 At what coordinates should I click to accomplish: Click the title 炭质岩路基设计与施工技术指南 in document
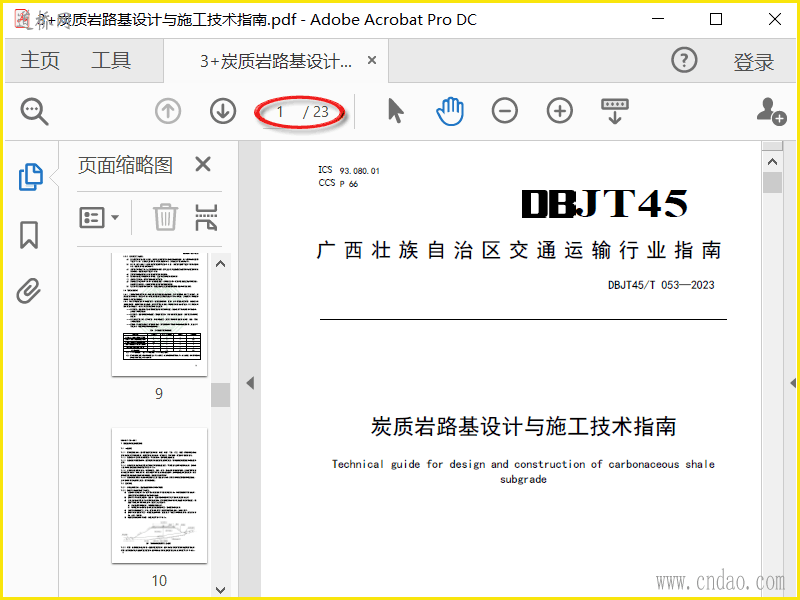click(x=523, y=427)
